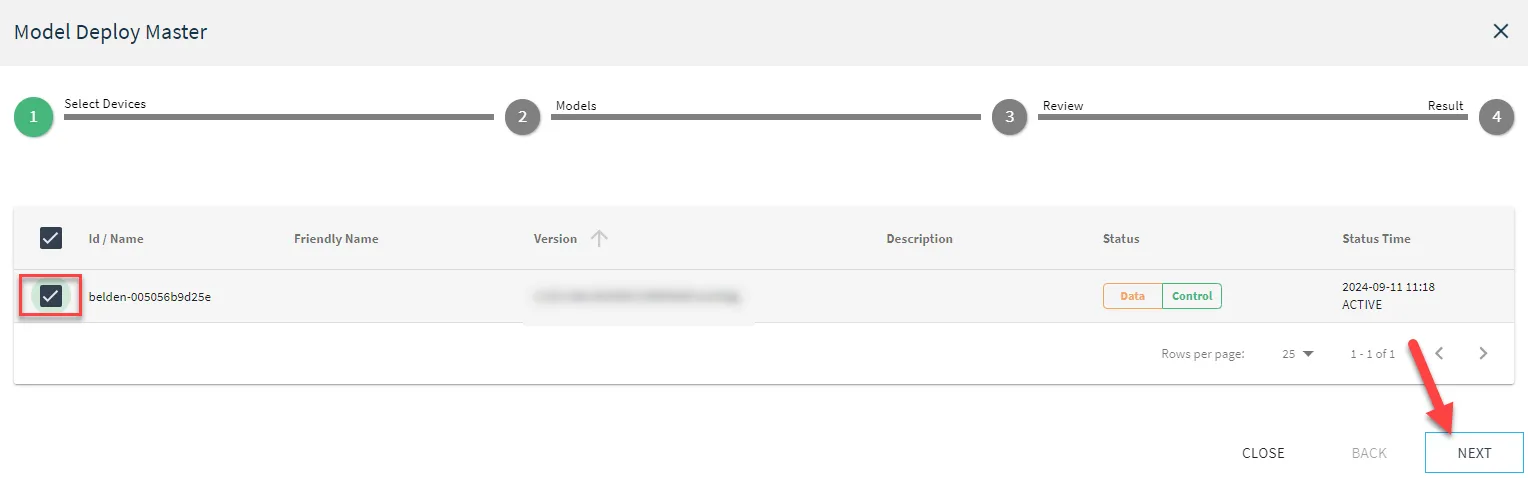Select the belden-005056b9d25e device name

pos(150,296)
